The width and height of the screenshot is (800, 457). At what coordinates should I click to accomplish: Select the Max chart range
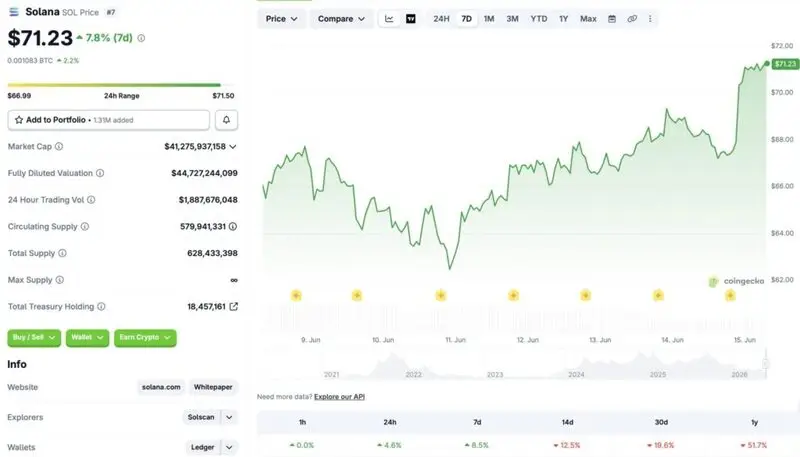588,19
